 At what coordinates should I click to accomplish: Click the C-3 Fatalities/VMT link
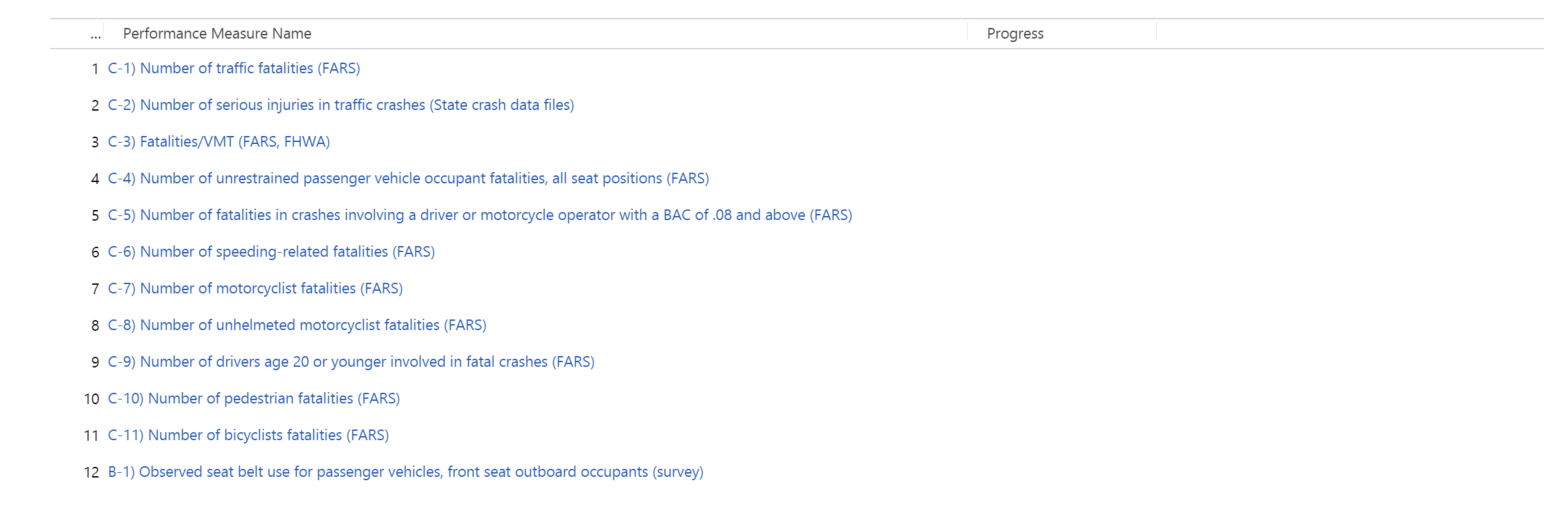[x=218, y=142]
